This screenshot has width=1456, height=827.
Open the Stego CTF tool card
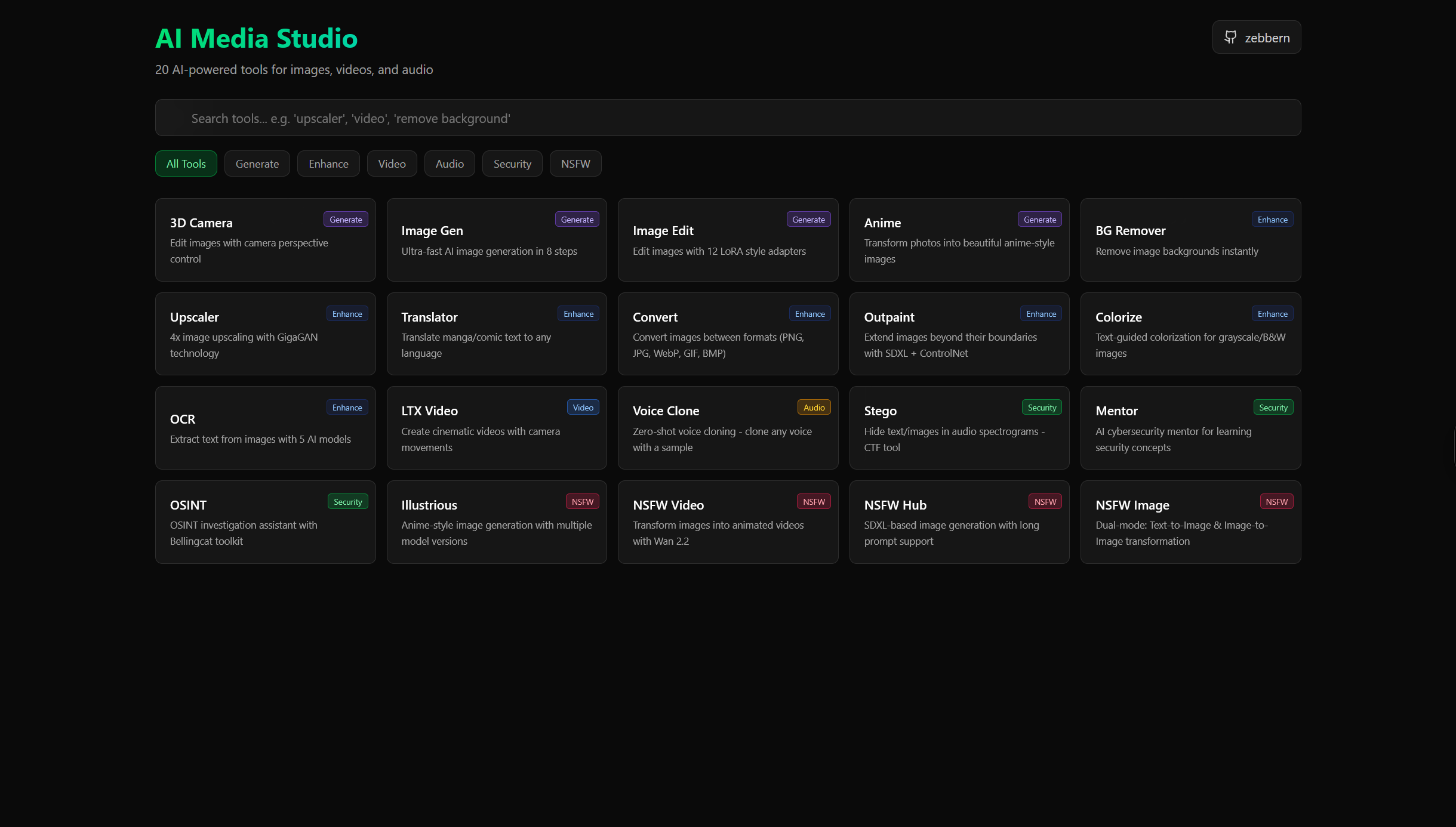coord(959,428)
